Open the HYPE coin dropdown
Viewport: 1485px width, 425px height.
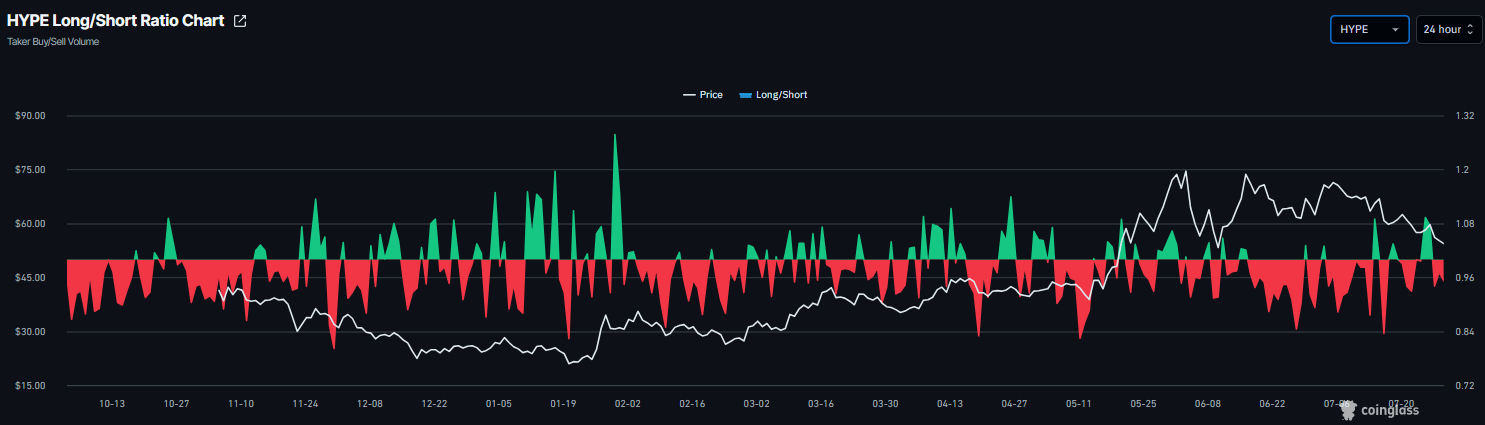point(1369,29)
